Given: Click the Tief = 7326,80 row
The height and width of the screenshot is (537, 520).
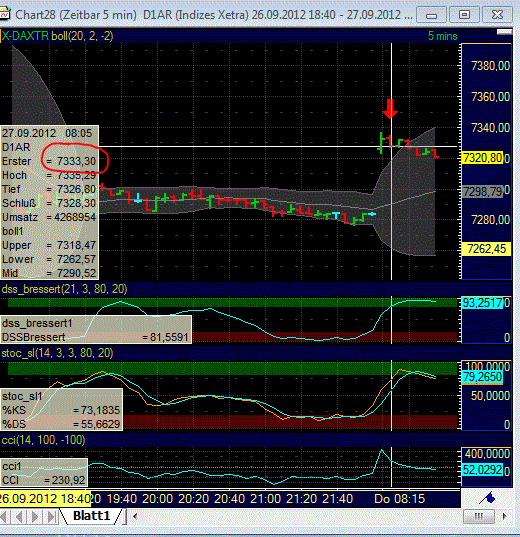Looking at the screenshot, I should [x=49, y=189].
